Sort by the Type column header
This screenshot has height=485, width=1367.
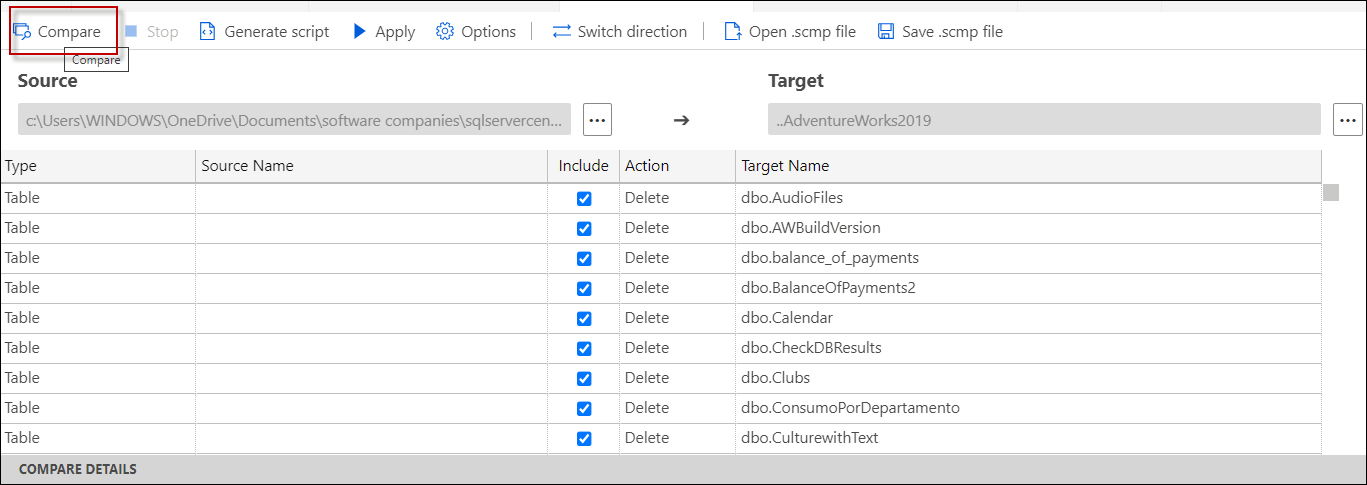click(21, 166)
